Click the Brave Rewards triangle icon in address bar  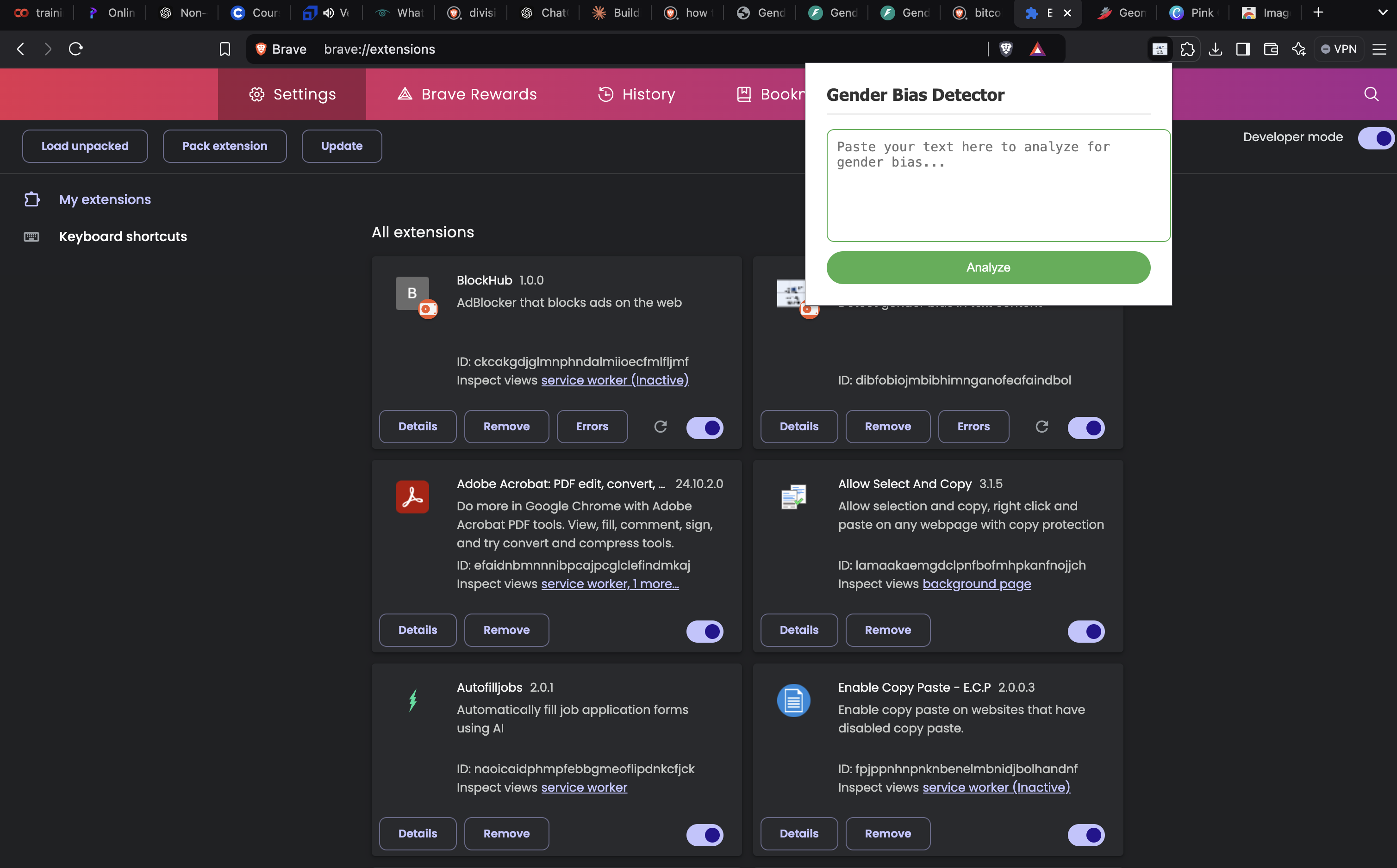(x=1037, y=49)
